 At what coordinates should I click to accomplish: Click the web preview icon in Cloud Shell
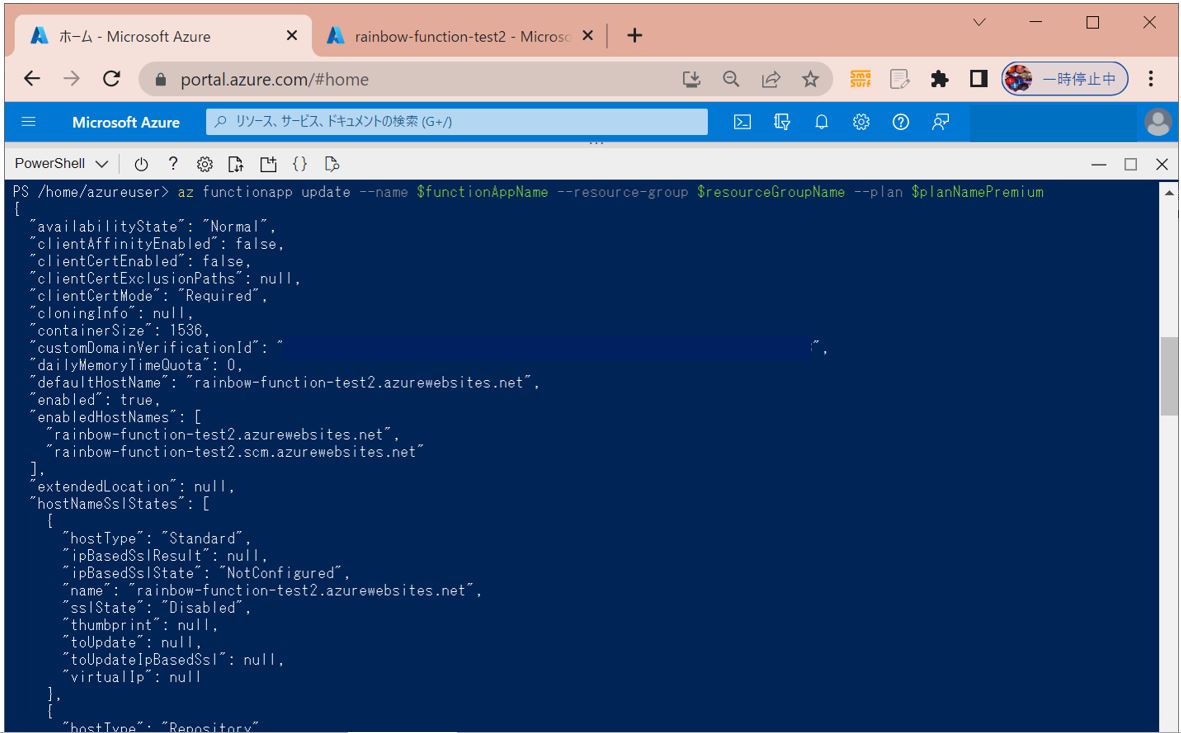(332, 164)
